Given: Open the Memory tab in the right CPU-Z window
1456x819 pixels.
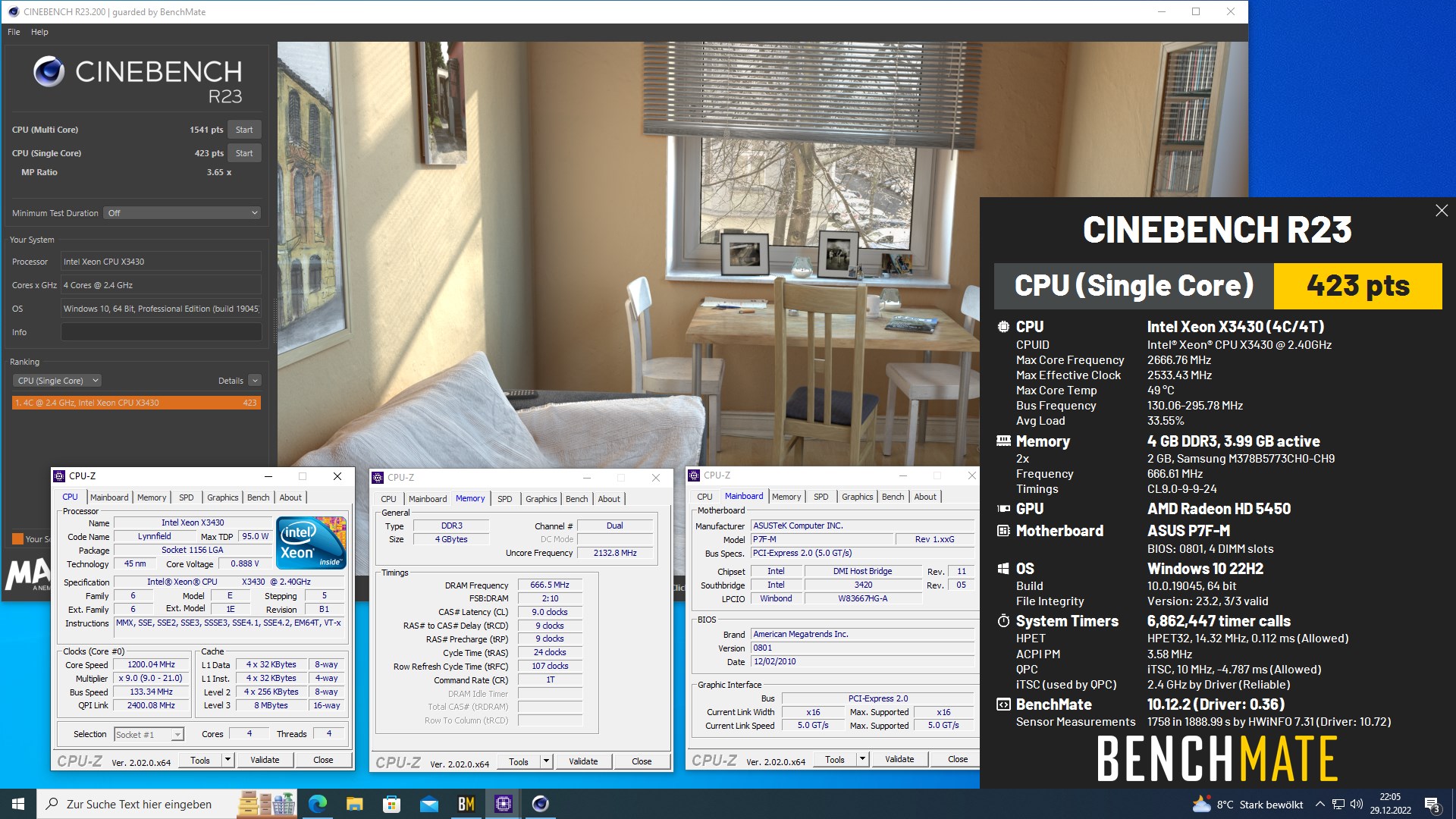Looking at the screenshot, I should point(786,497).
